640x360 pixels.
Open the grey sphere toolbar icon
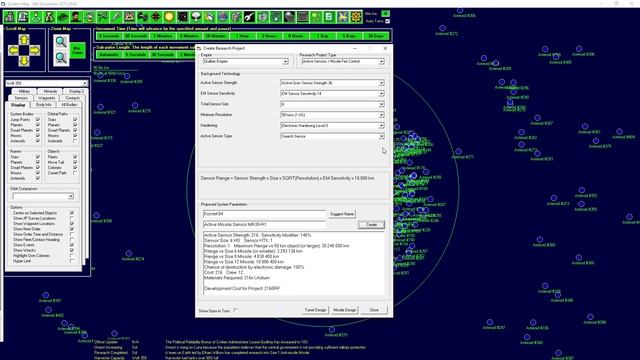(x=289, y=17)
